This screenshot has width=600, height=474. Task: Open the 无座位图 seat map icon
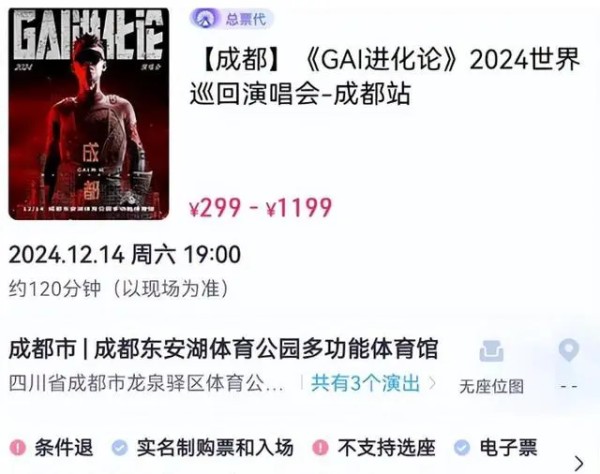(x=491, y=351)
